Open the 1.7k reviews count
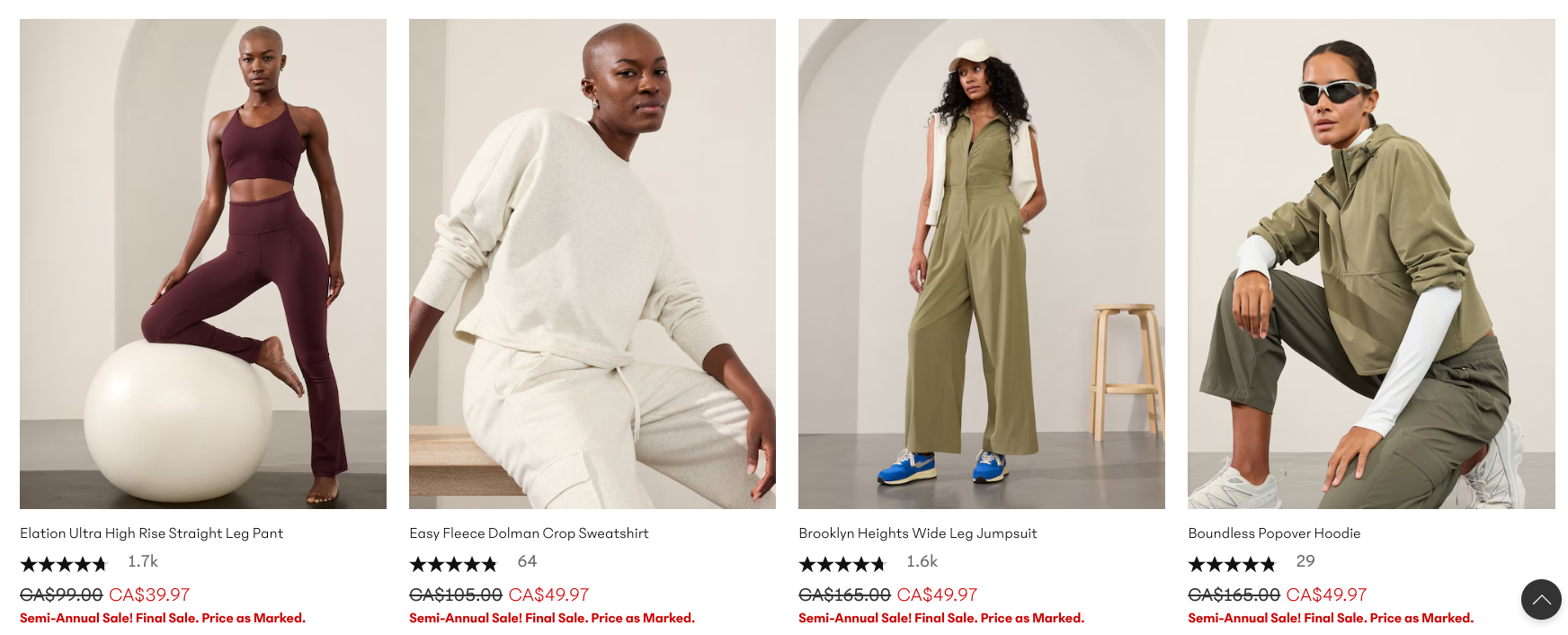Viewport: 1568px width, 635px height. [143, 561]
